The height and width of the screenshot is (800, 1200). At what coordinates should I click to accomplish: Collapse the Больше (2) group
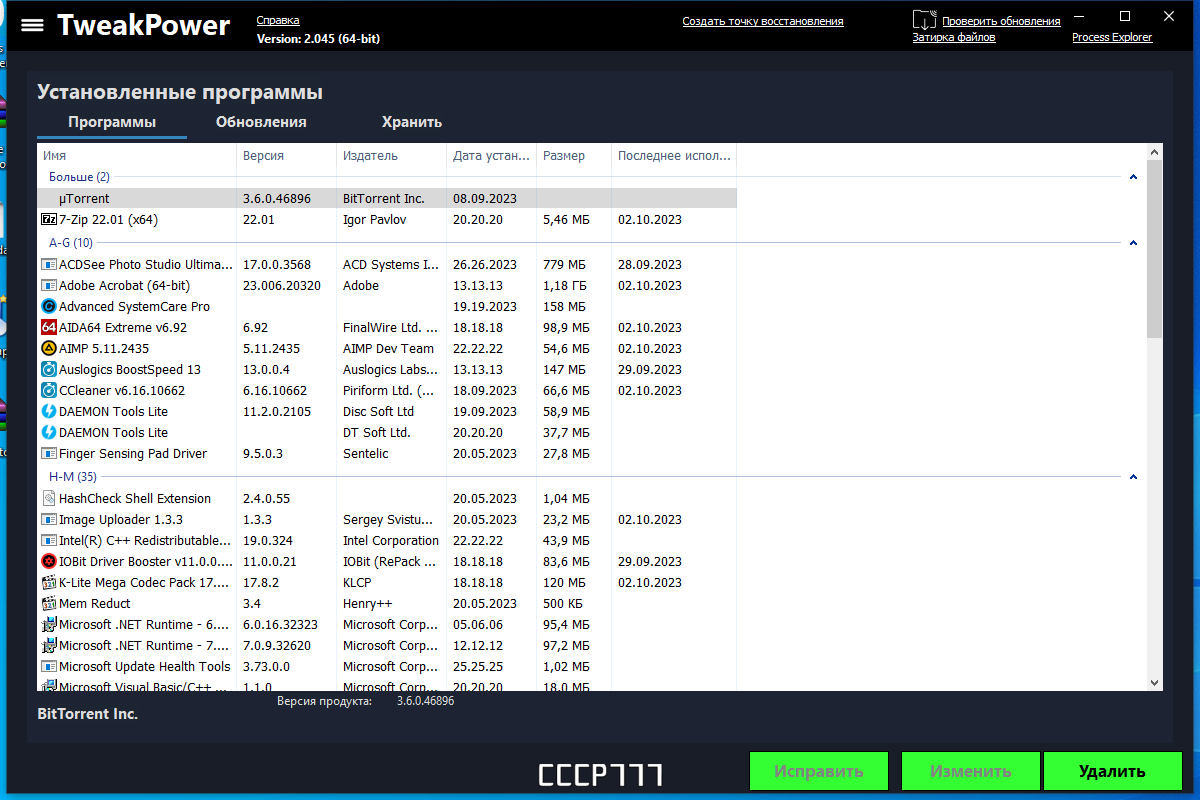tap(1133, 177)
